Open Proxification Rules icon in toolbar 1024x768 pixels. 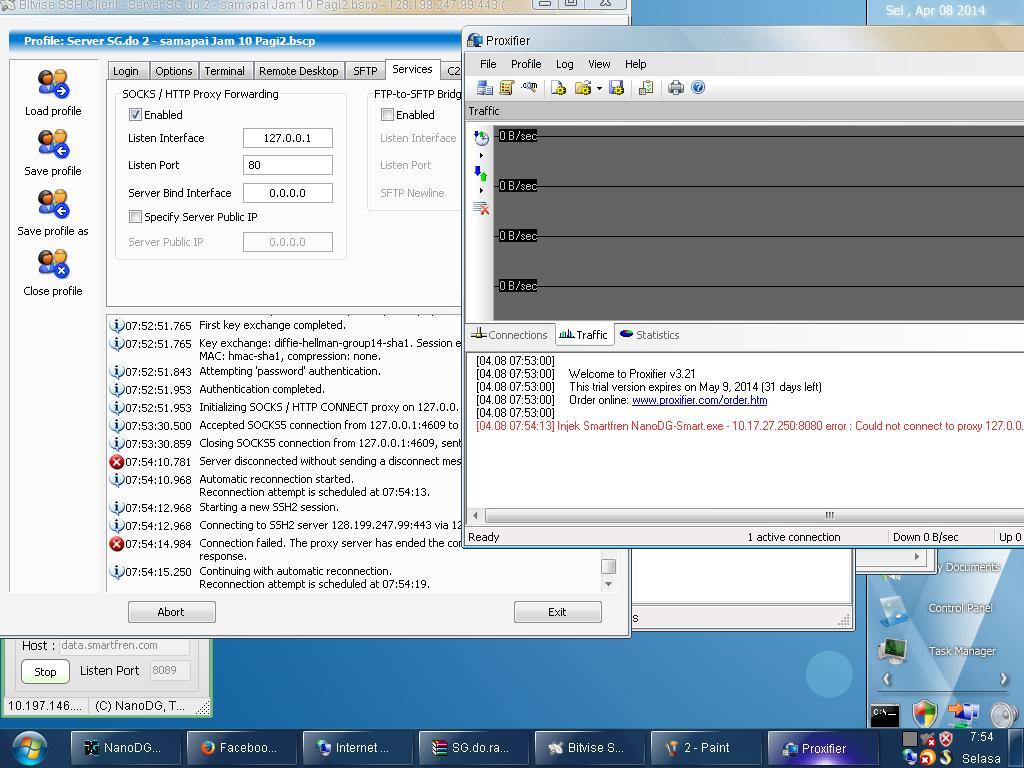coord(507,88)
